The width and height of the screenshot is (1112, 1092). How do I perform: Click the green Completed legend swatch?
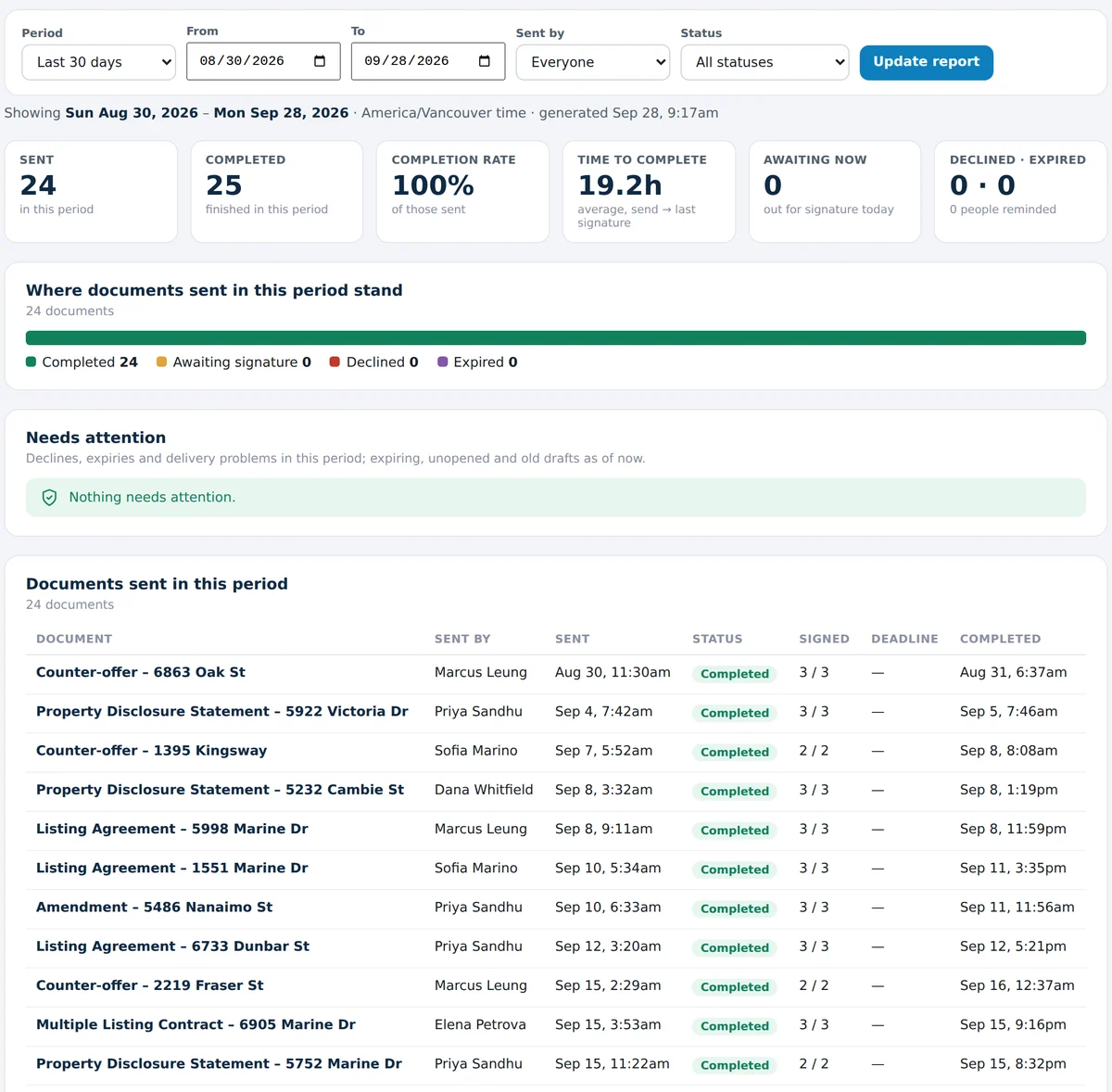pyautogui.click(x=32, y=362)
